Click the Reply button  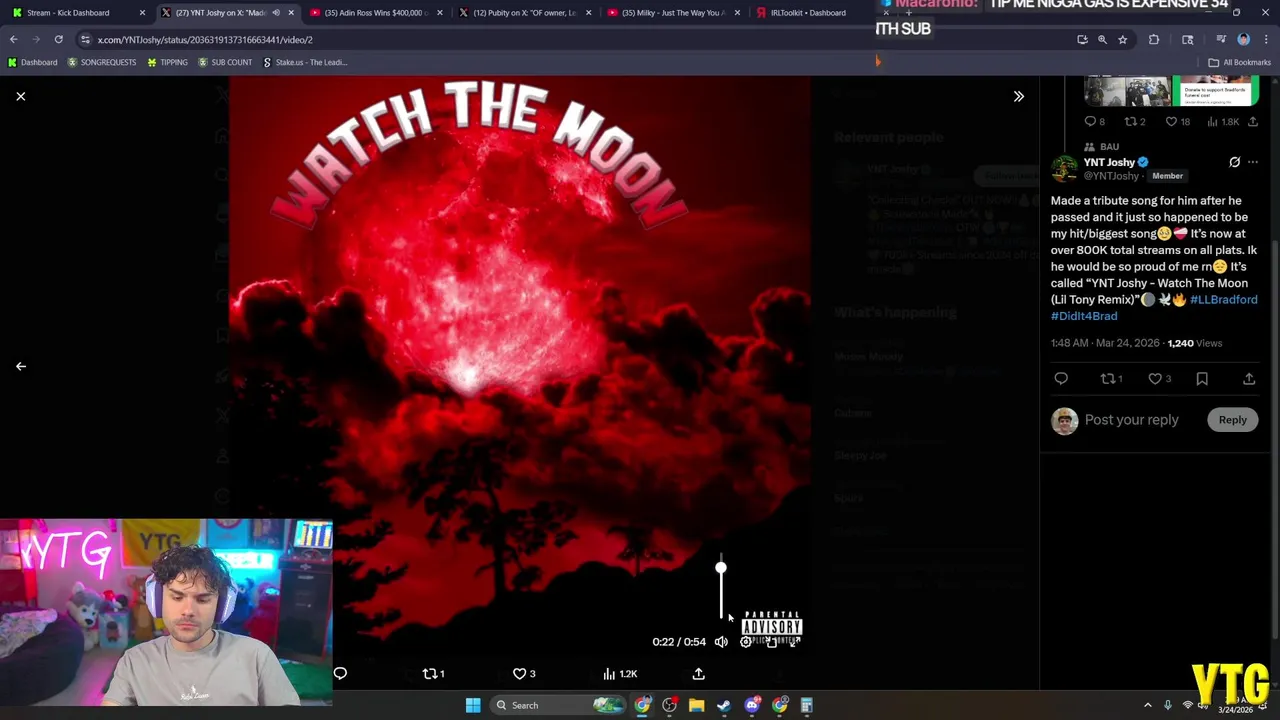click(1232, 420)
